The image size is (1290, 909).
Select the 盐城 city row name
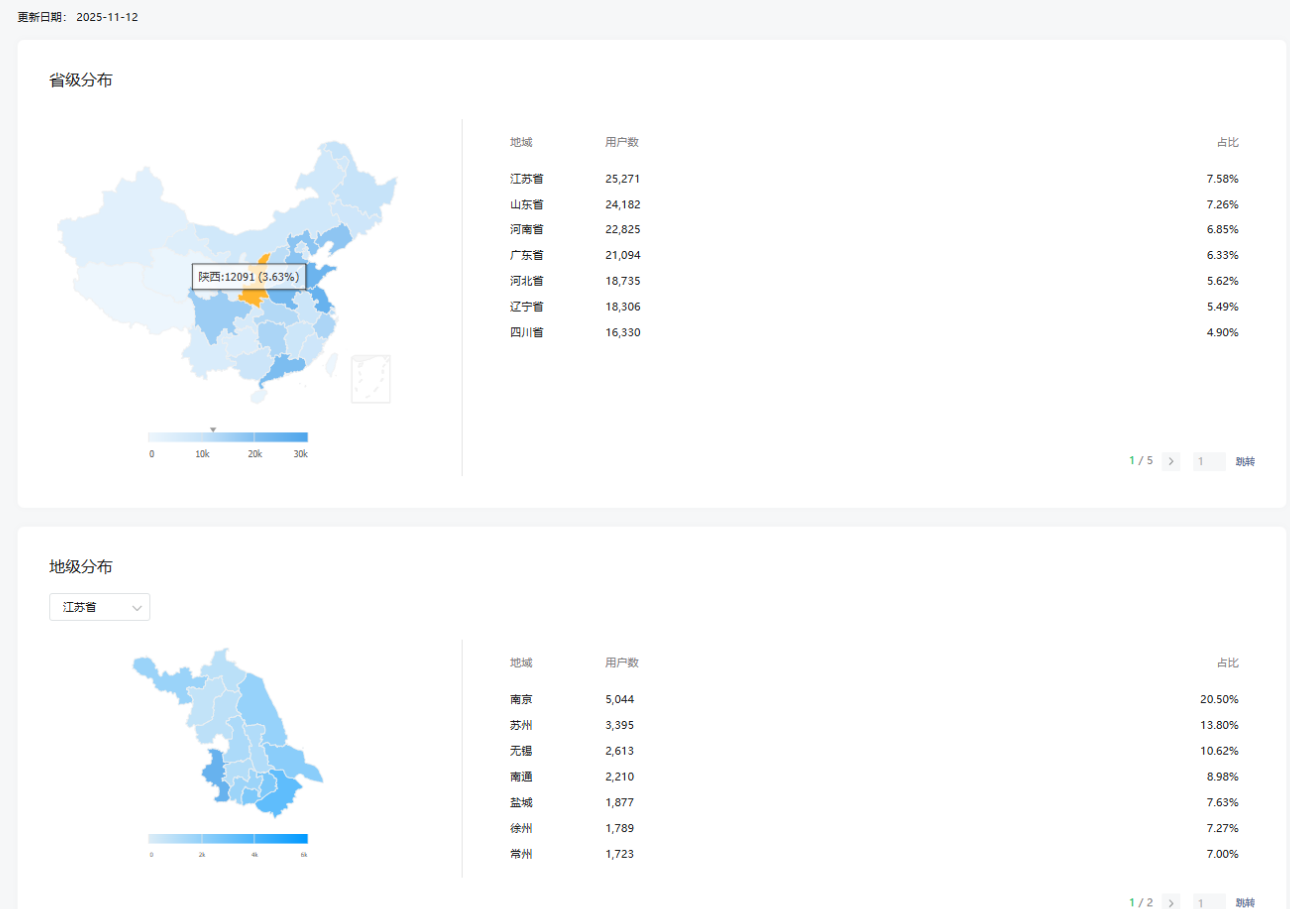click(521, 802)
